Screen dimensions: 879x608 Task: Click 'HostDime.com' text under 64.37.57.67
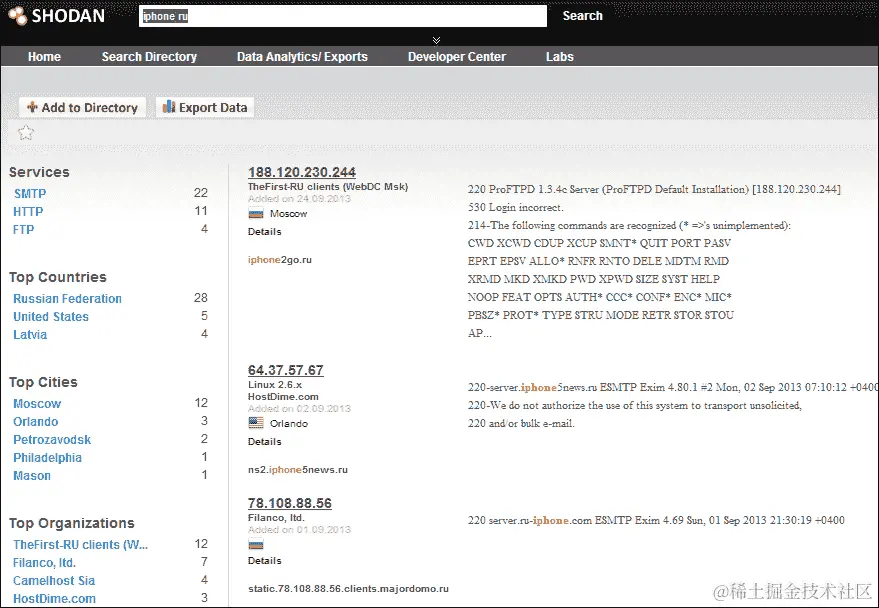click(283, 396)
